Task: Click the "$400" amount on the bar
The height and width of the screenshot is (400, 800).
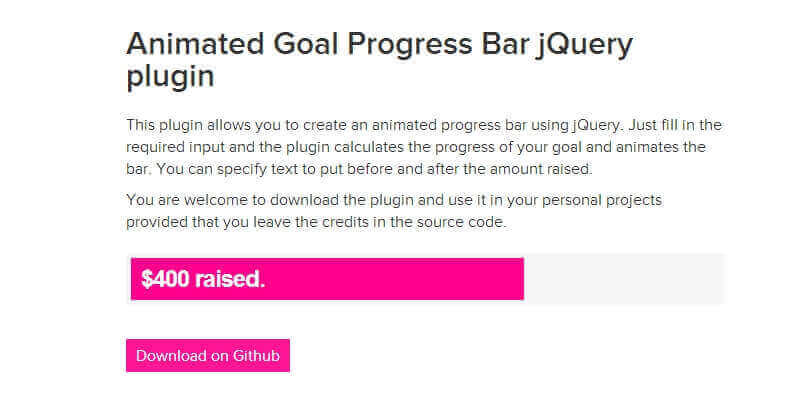Action: click(166, 280)
